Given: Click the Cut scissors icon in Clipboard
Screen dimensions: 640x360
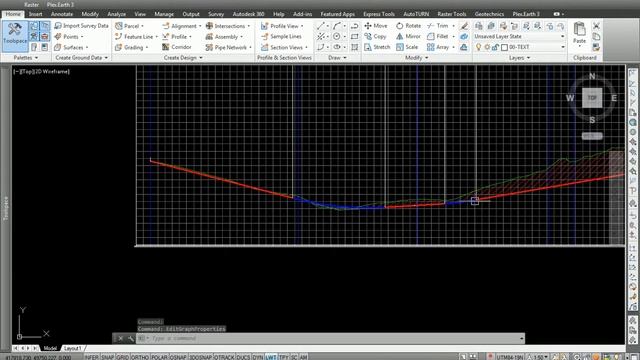Looking at the screenshot, I should point(596,26).
